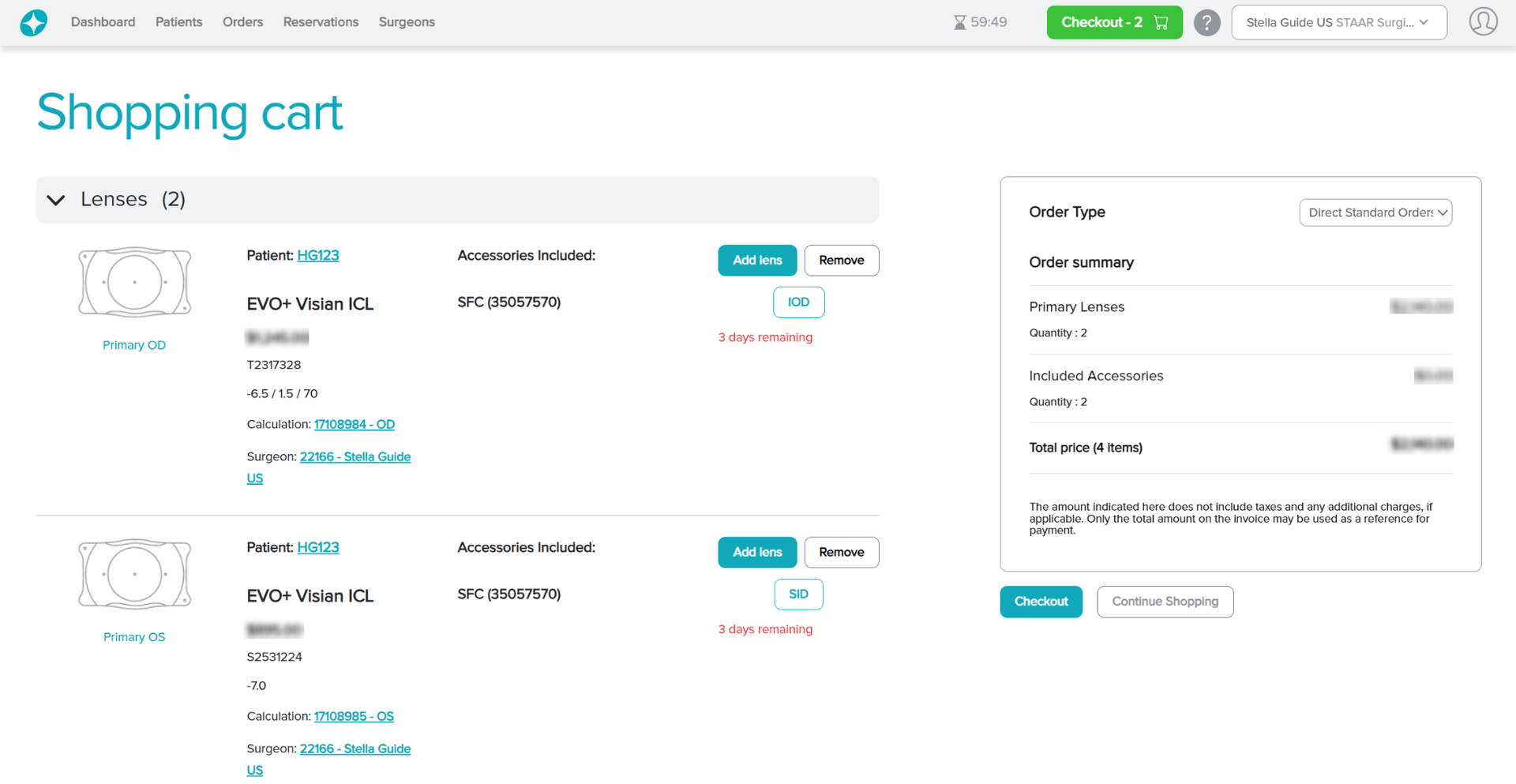Image resolution: width=1516 pixels, height=784 pixels.
Task: Navigate to the Surgeons page
Action: [407, 22]
